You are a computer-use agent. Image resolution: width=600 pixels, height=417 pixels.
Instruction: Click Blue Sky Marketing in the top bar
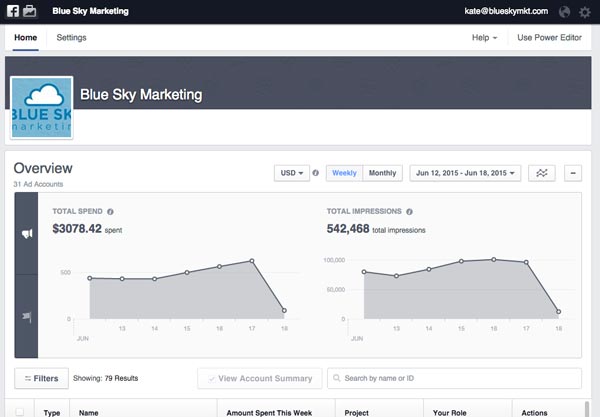tap(90, 11)
